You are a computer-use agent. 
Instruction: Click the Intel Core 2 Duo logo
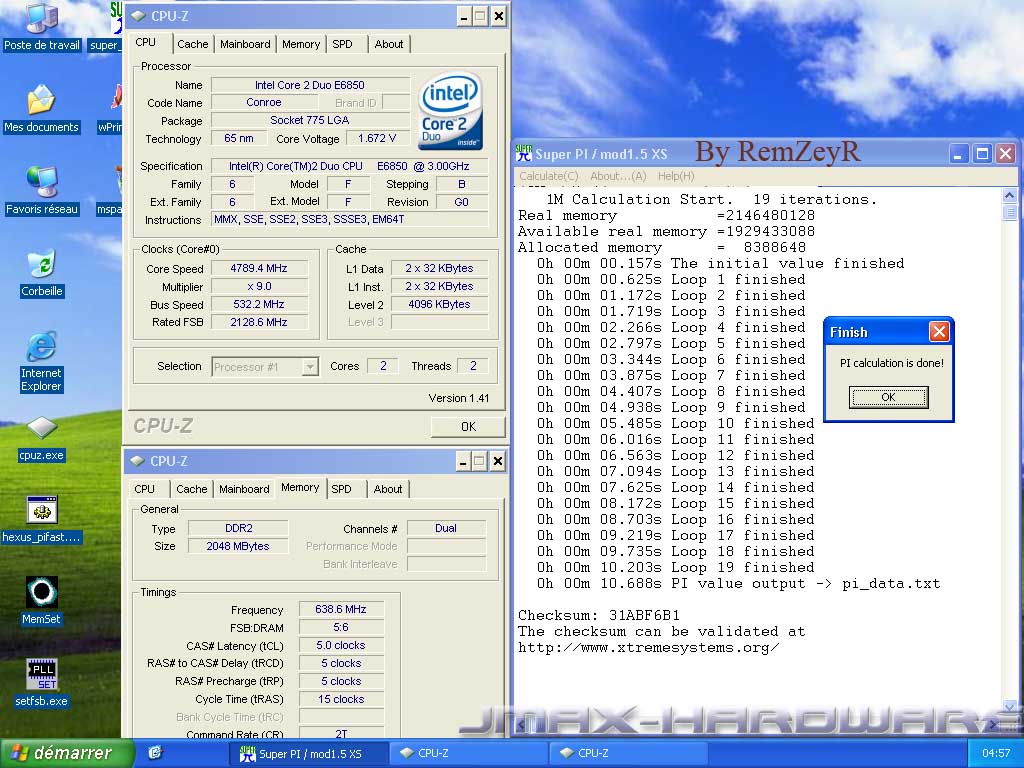pos(451,110)
